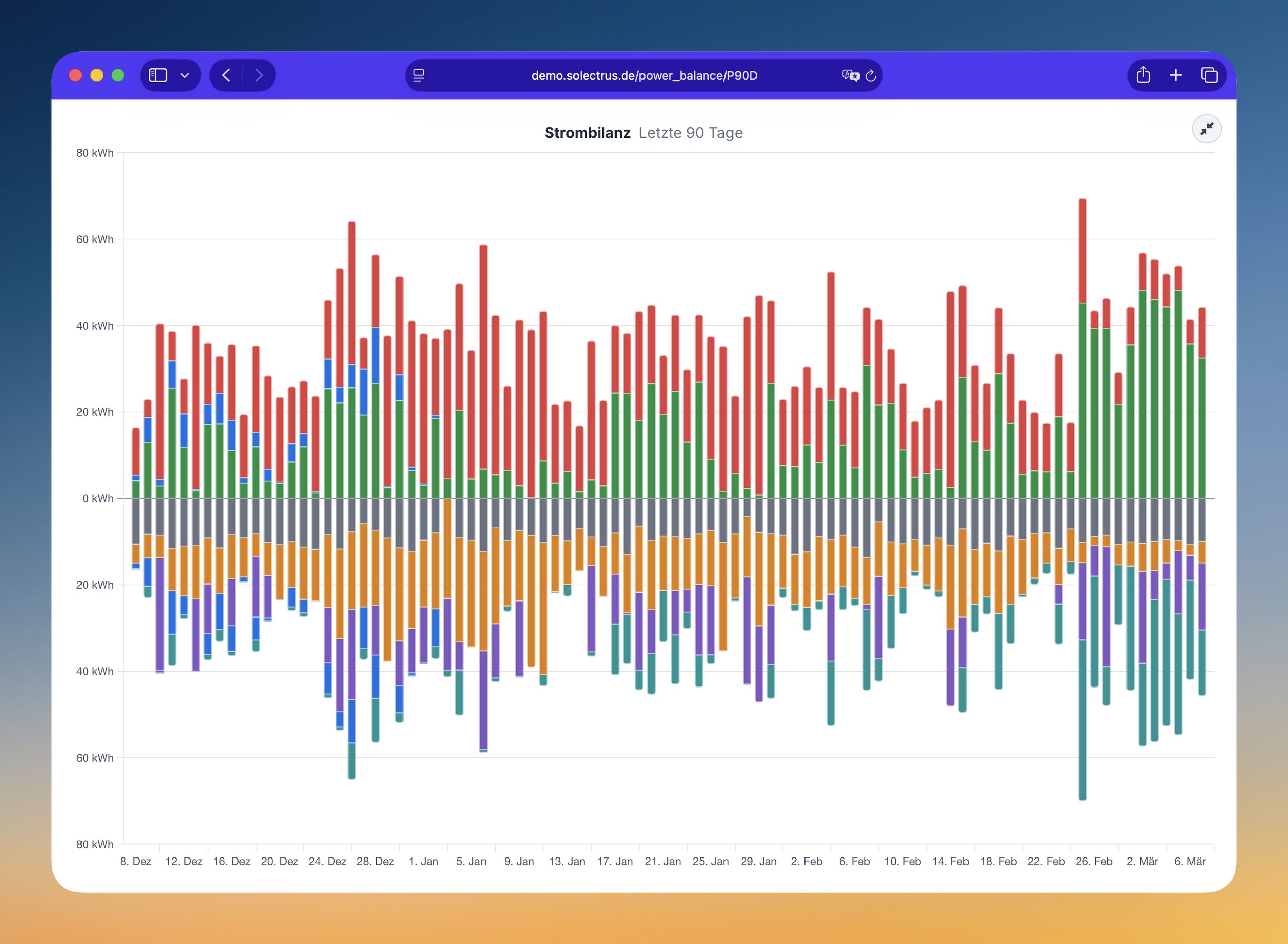Viewport: 1288px width, 944px height.
Task: Reload the page with refresh icon
Action: pos(871,75)
